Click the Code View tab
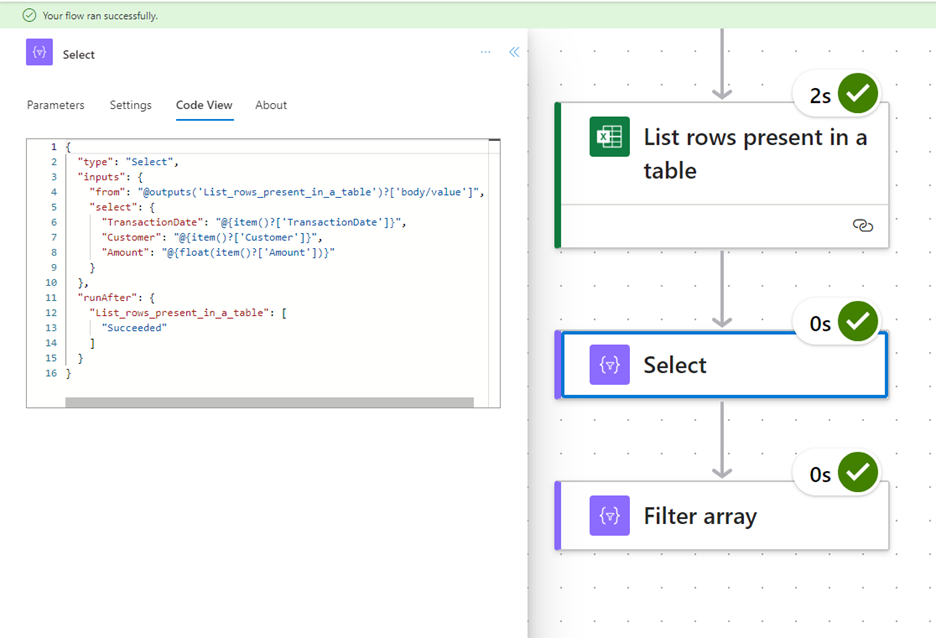936x638 pixels. click(x=204, y=105)
